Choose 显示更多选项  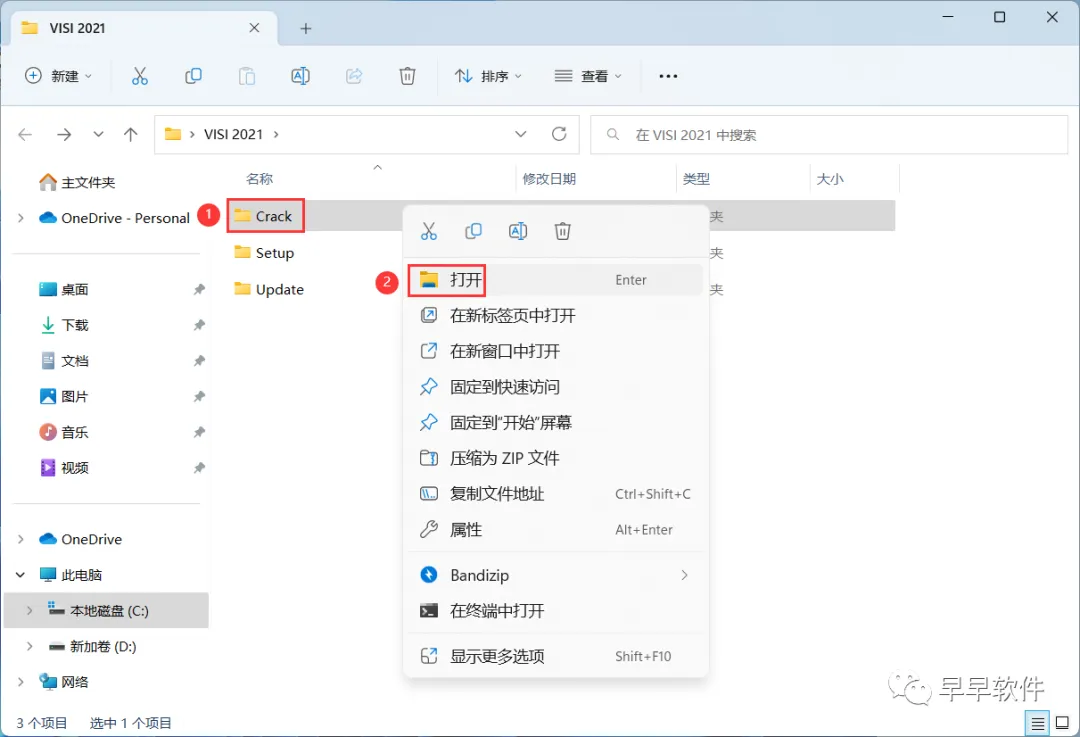[x=555, y=656]
